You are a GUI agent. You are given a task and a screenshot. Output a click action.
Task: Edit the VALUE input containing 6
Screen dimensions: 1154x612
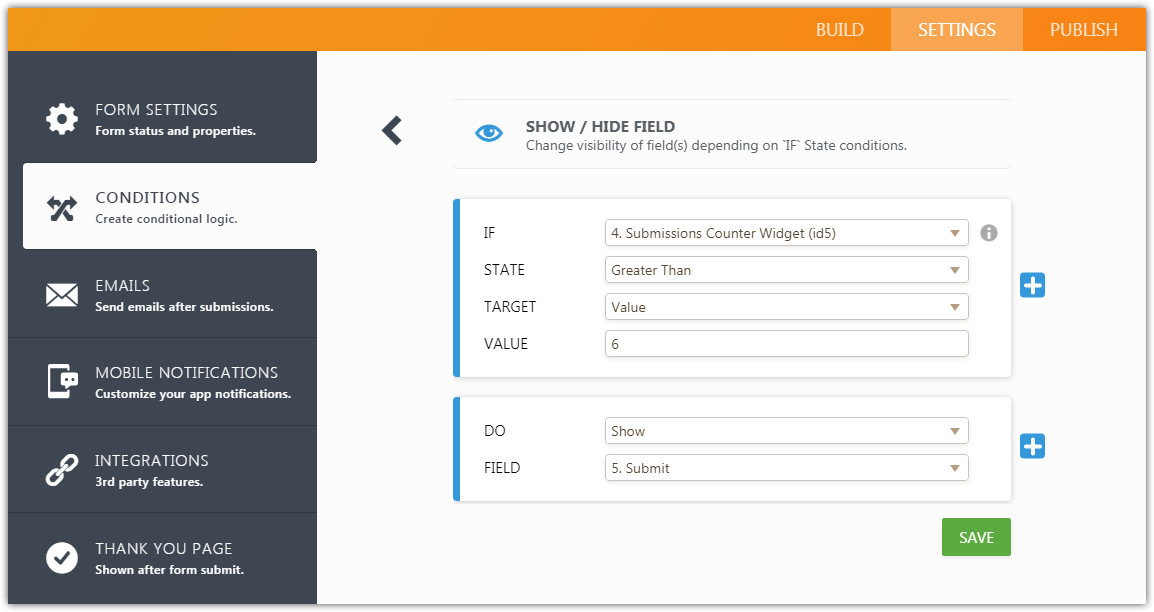click(786, 343)
